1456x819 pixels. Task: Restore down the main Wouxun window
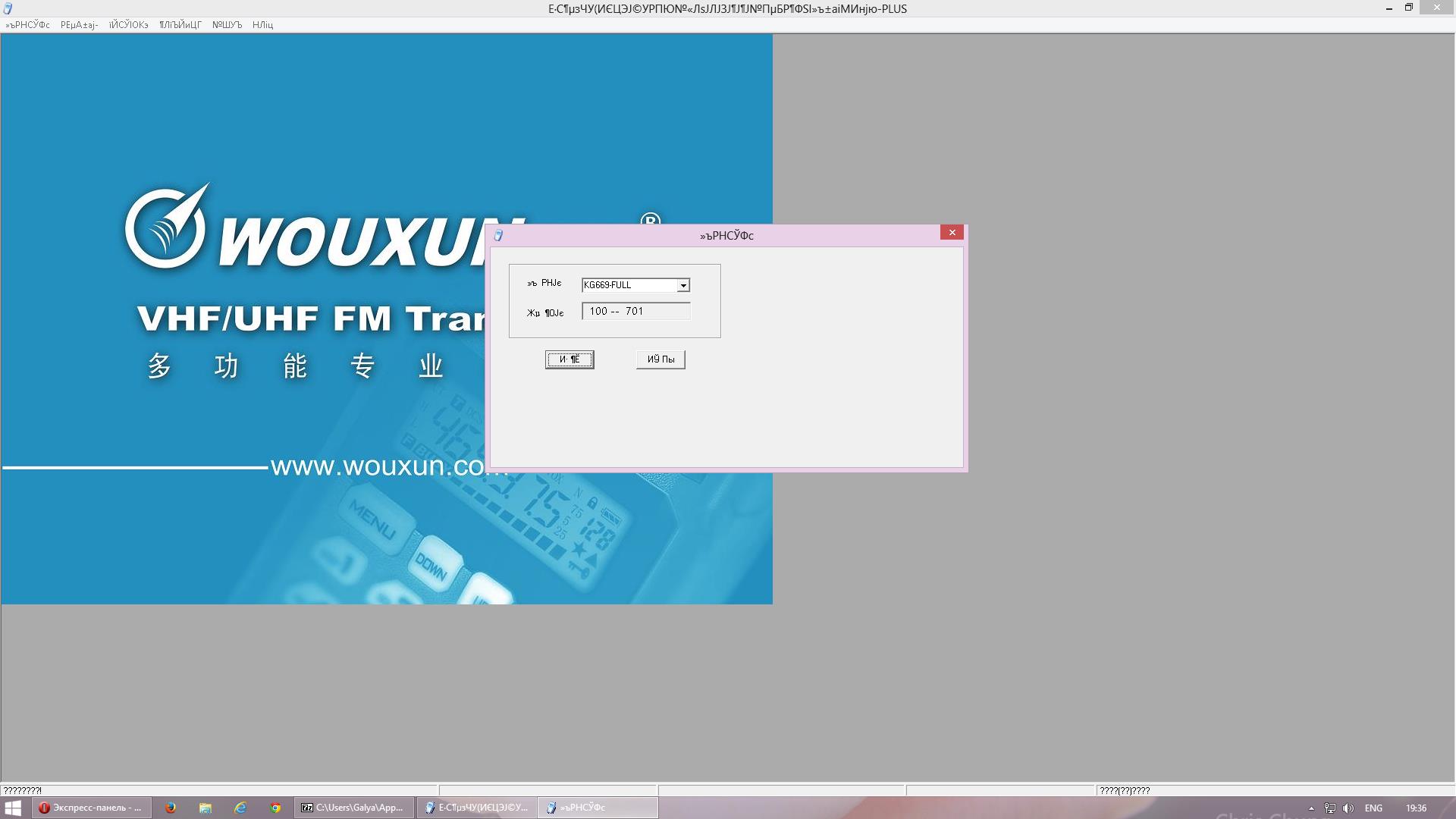[x=1409, y=8]
